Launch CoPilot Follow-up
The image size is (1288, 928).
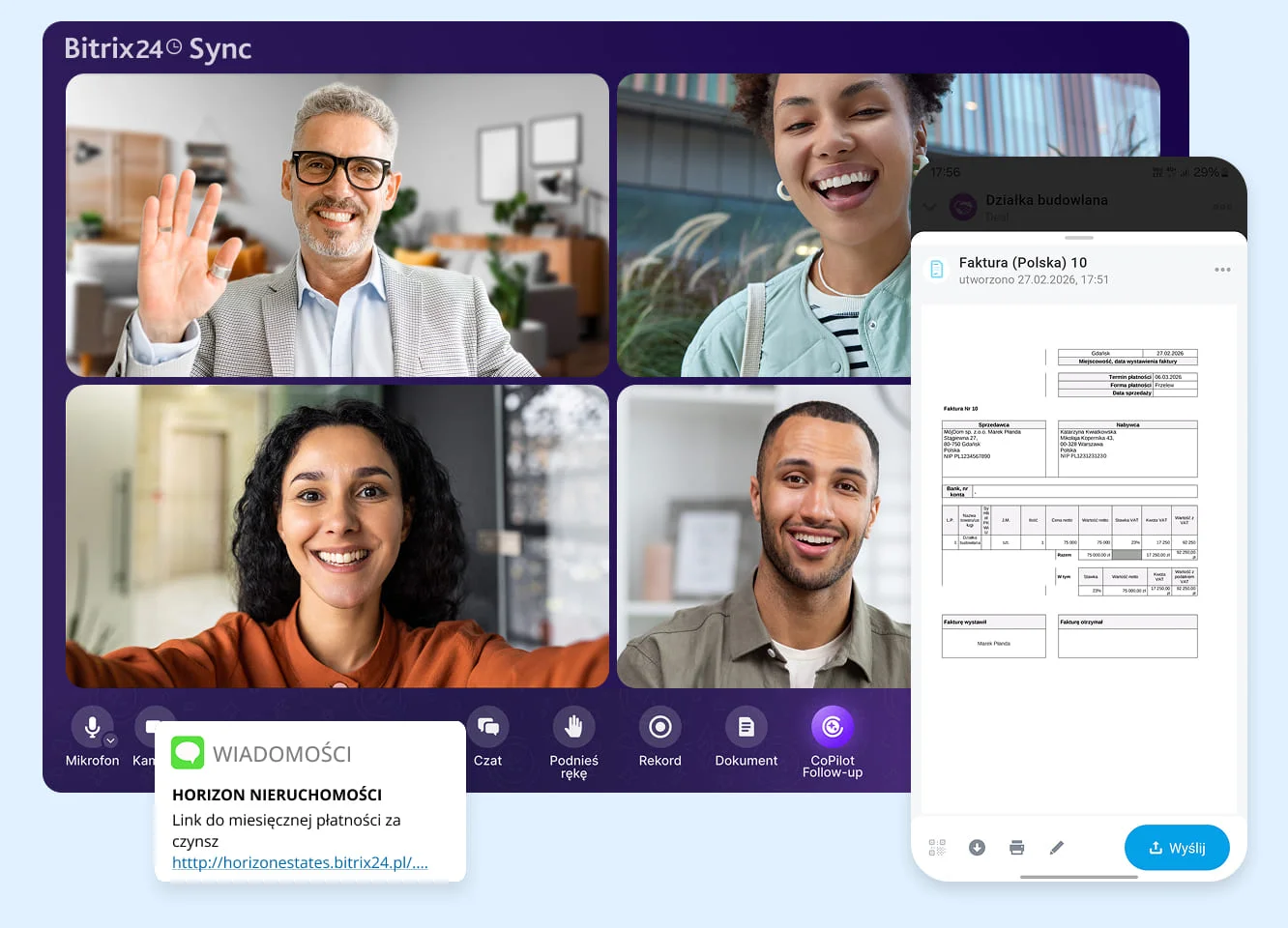(832, 727)
